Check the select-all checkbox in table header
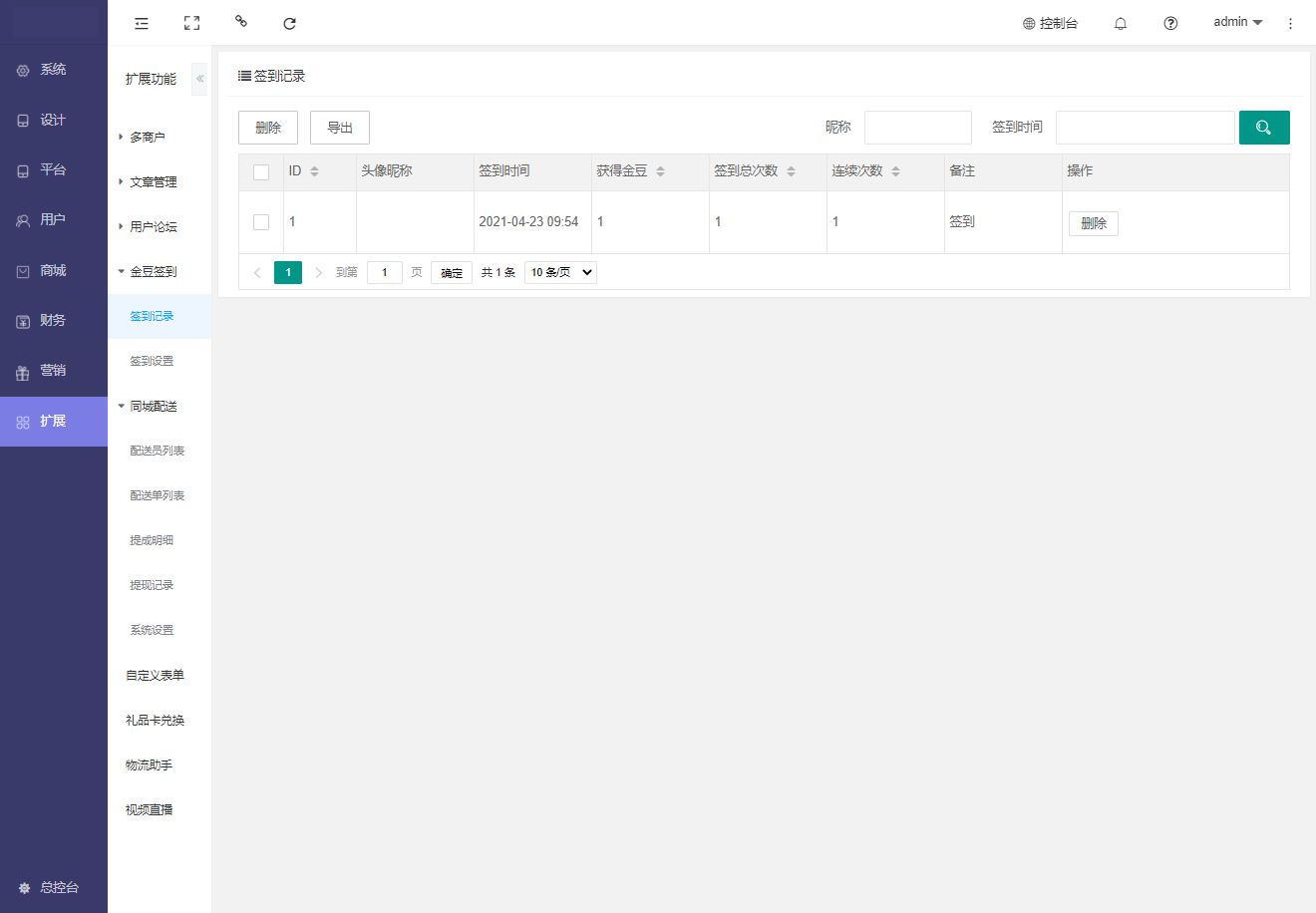Viewport: 1316px width, 913px height. coord(261,172)
